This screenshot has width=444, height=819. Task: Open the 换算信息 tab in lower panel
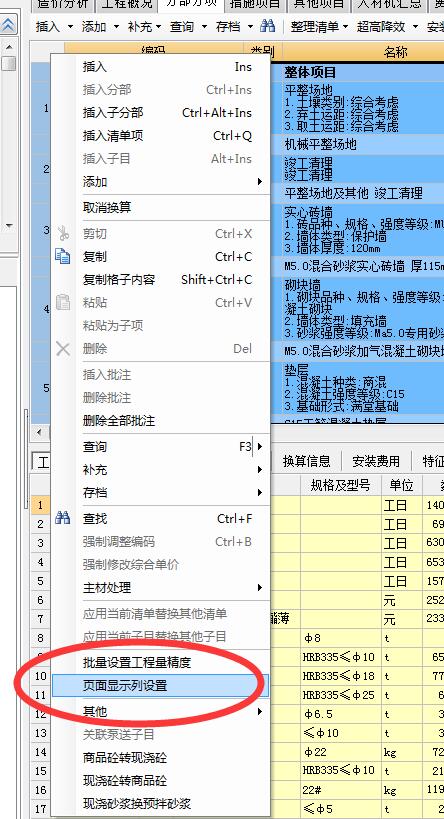[x=307, y=461]
